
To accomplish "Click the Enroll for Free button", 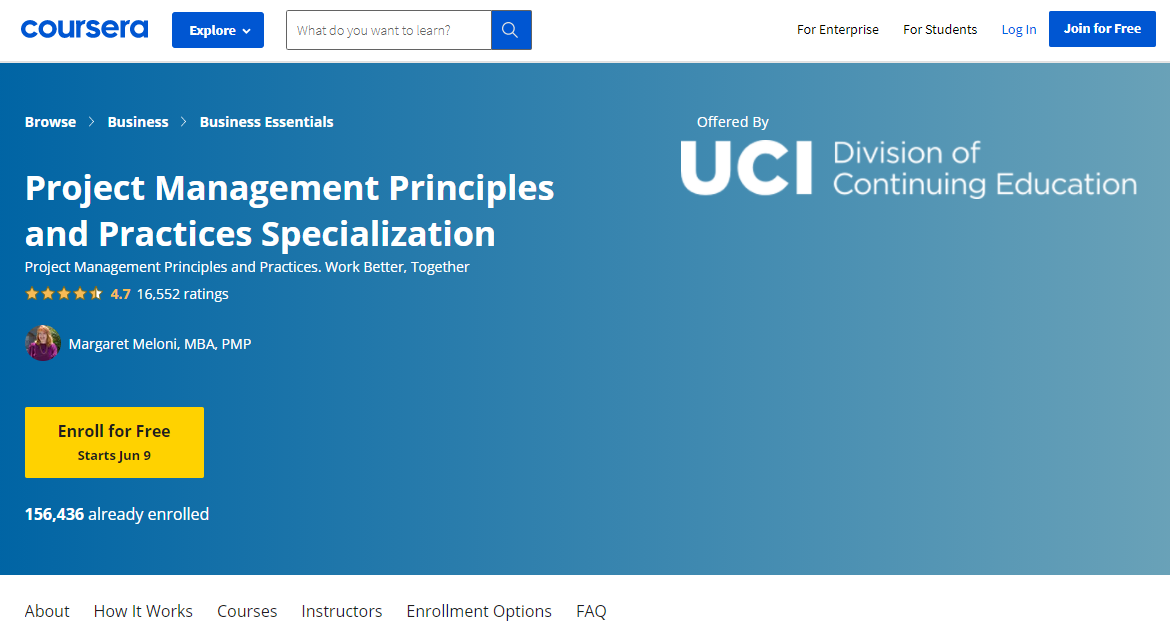I will 114,442.
